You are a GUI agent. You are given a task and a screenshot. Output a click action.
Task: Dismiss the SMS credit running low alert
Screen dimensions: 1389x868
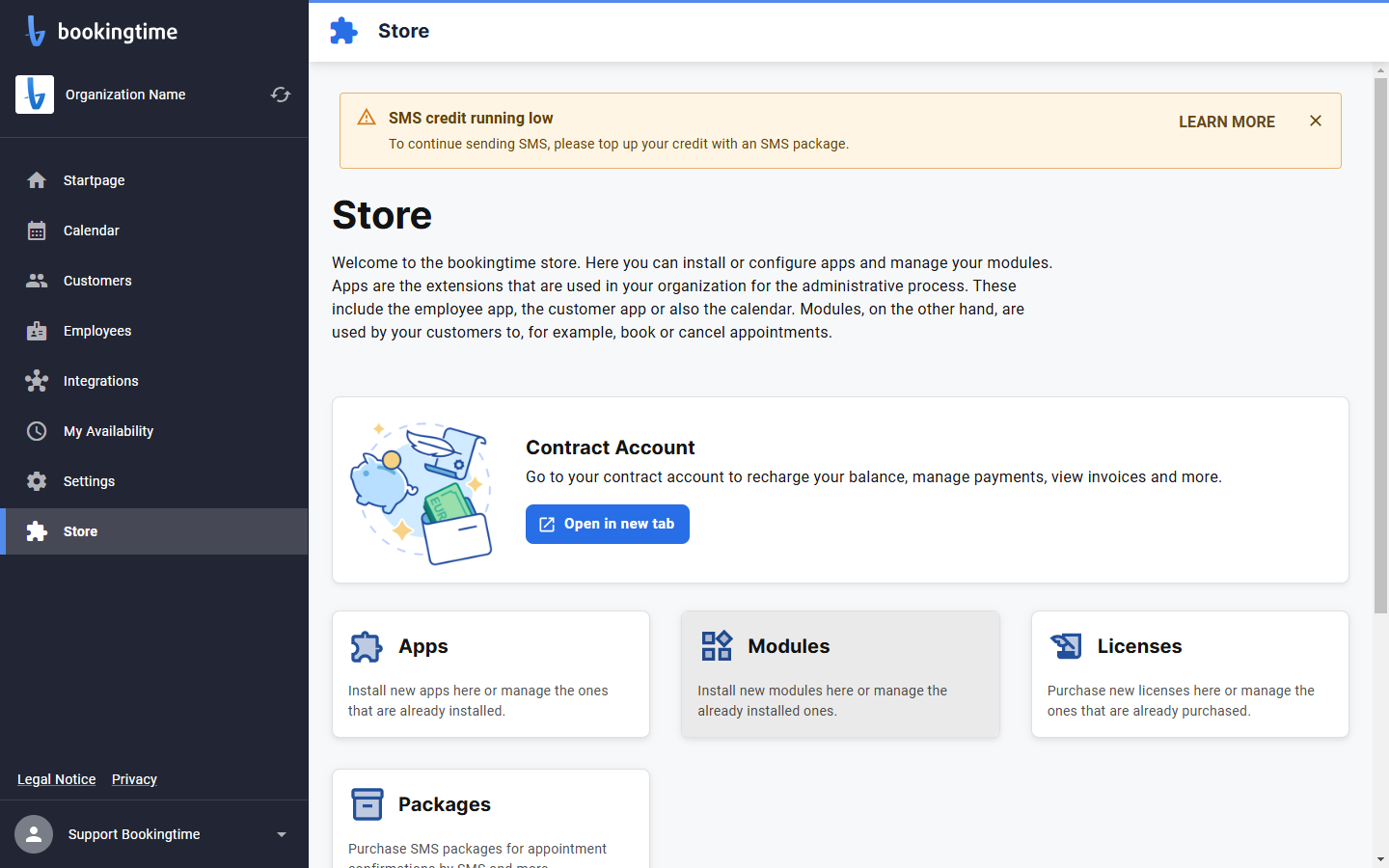[x=1316, y=121]
